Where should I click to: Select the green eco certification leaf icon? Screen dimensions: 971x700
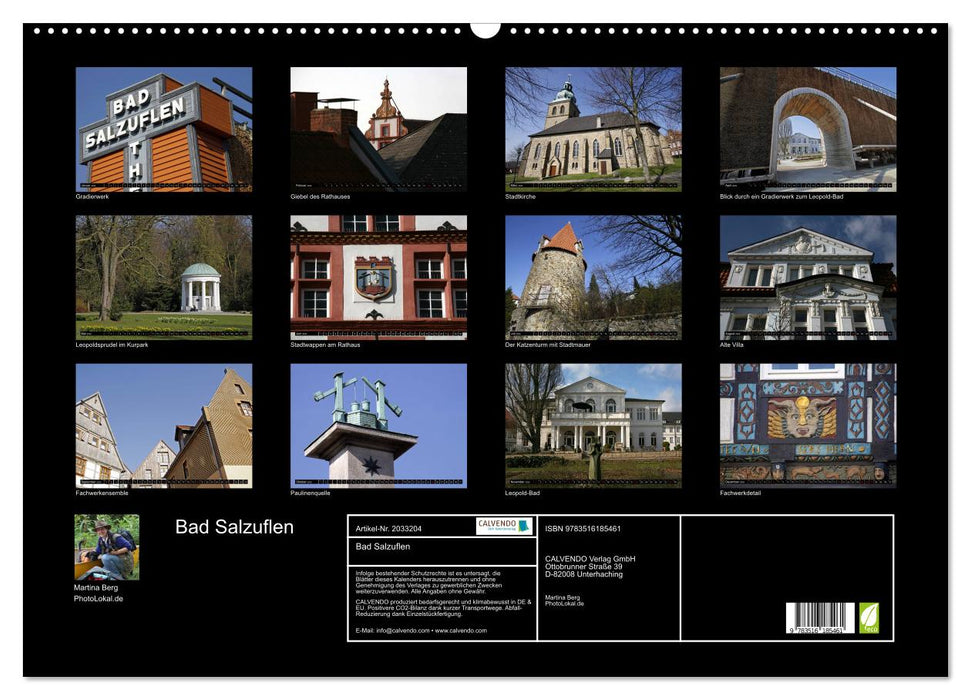(x=867, y=618)
